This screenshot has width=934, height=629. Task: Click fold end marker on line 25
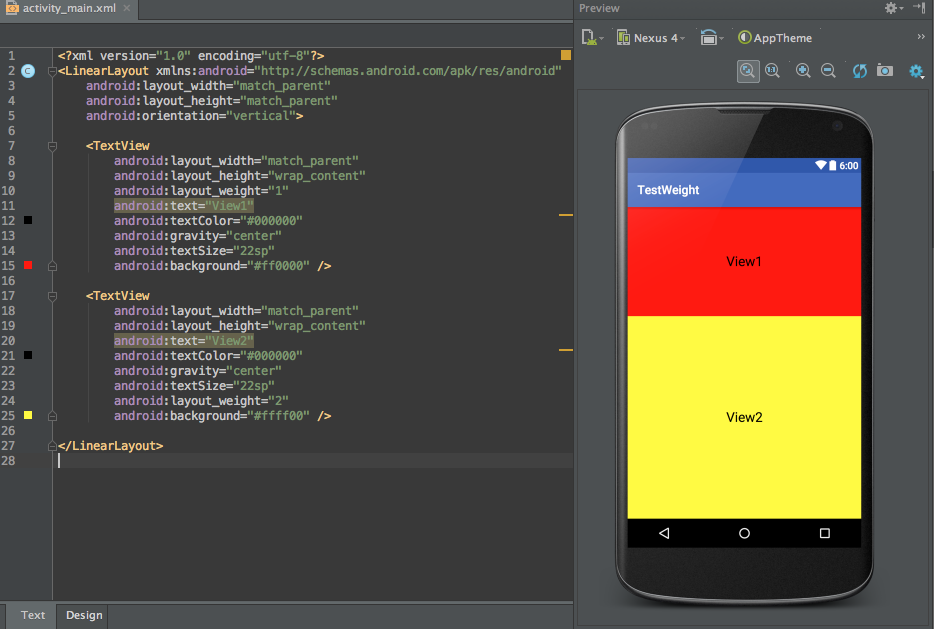(x=52, y=416)
